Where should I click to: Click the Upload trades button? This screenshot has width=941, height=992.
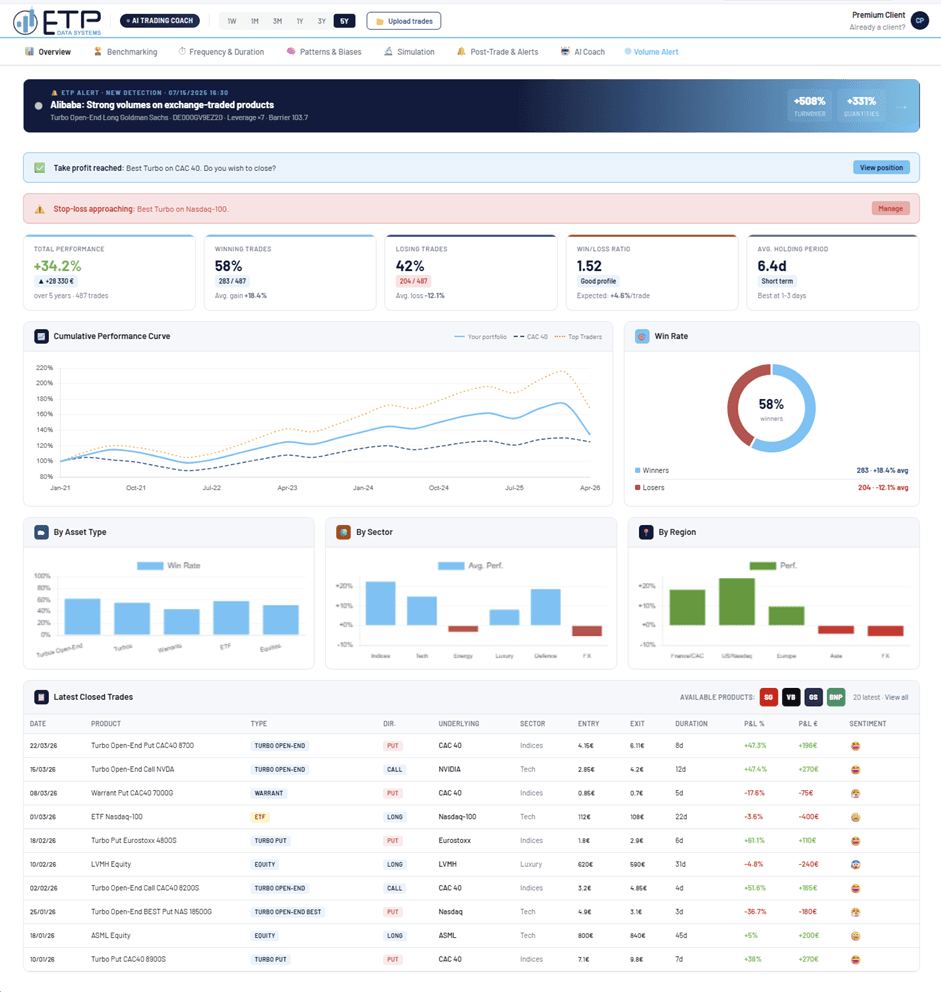tap(404, 21)
